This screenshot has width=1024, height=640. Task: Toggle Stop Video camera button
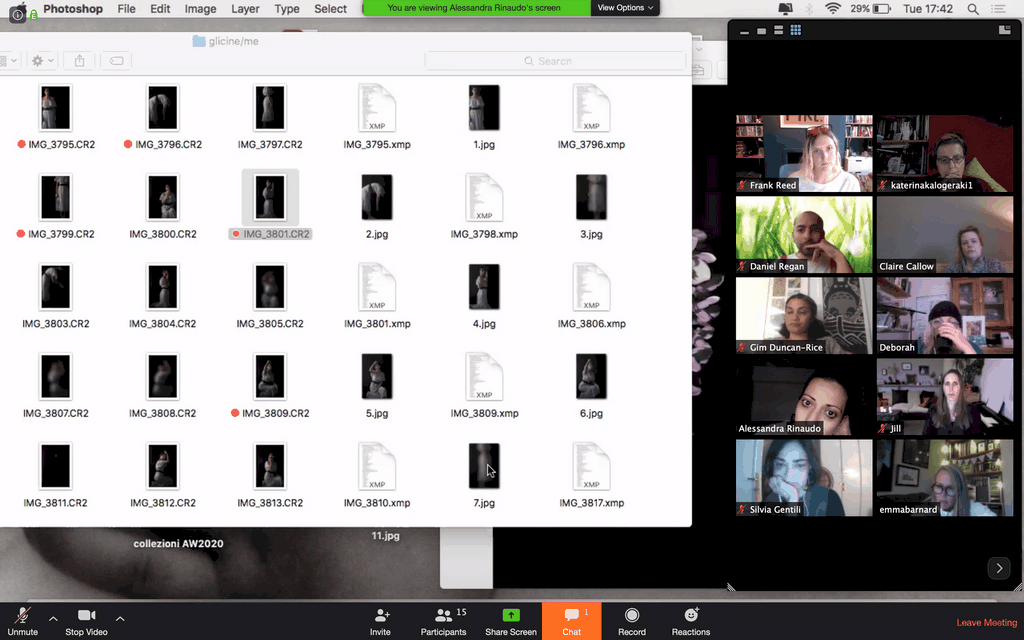(87, 617)
